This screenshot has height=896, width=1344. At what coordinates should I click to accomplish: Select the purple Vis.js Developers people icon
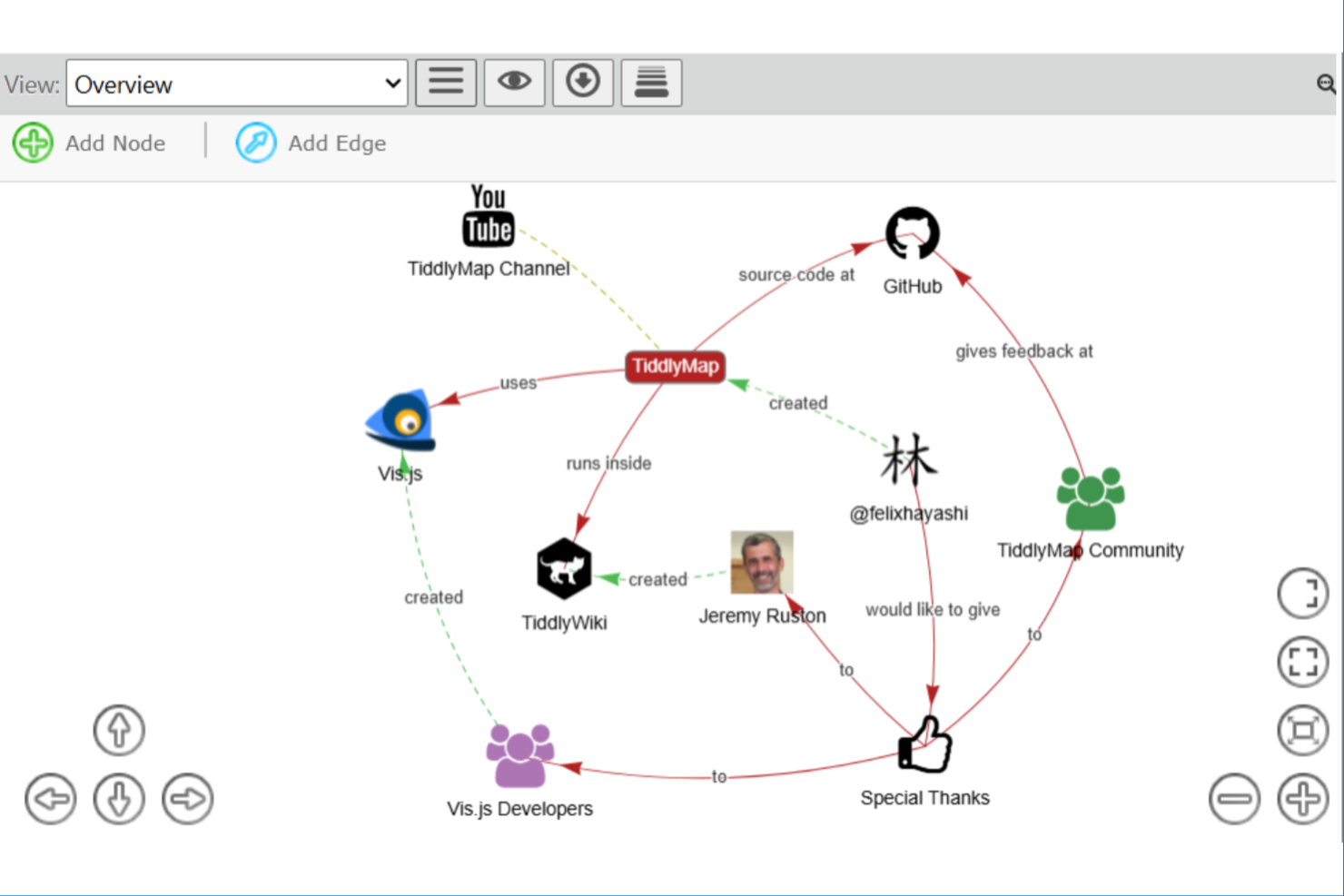[520, 755]
